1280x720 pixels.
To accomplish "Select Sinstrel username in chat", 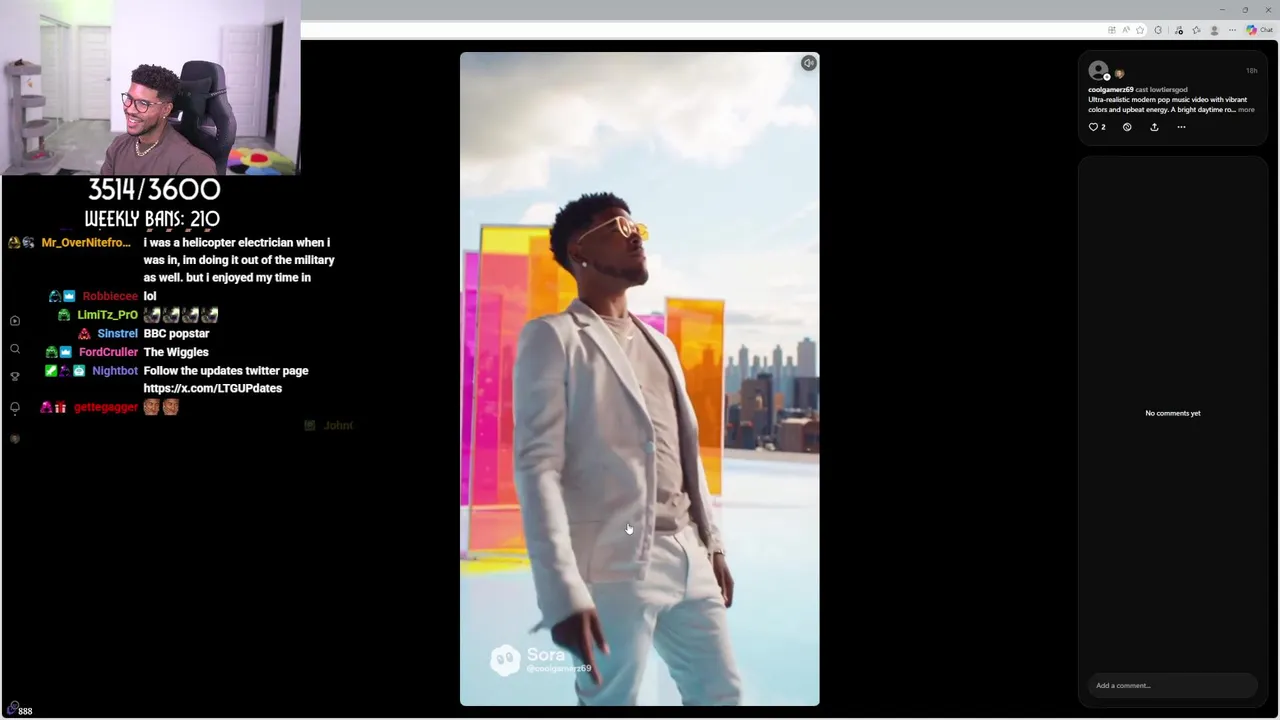I will [x=117, y=333].
